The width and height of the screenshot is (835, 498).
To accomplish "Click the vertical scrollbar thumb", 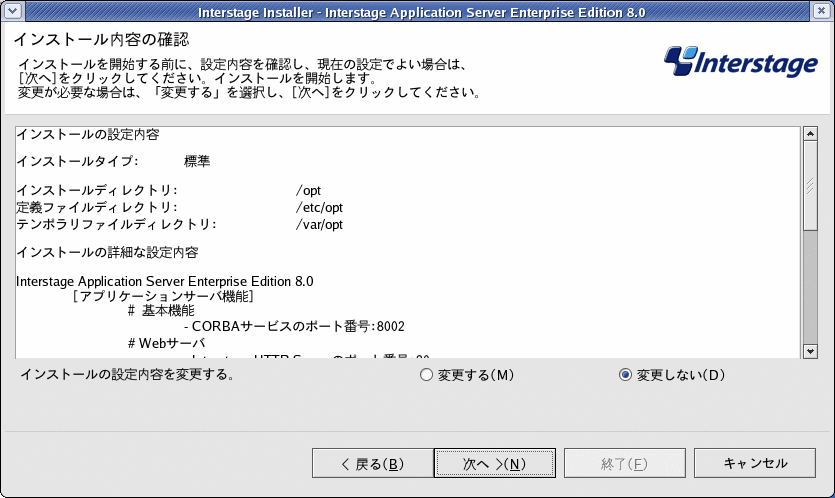I will pos(810,185).
